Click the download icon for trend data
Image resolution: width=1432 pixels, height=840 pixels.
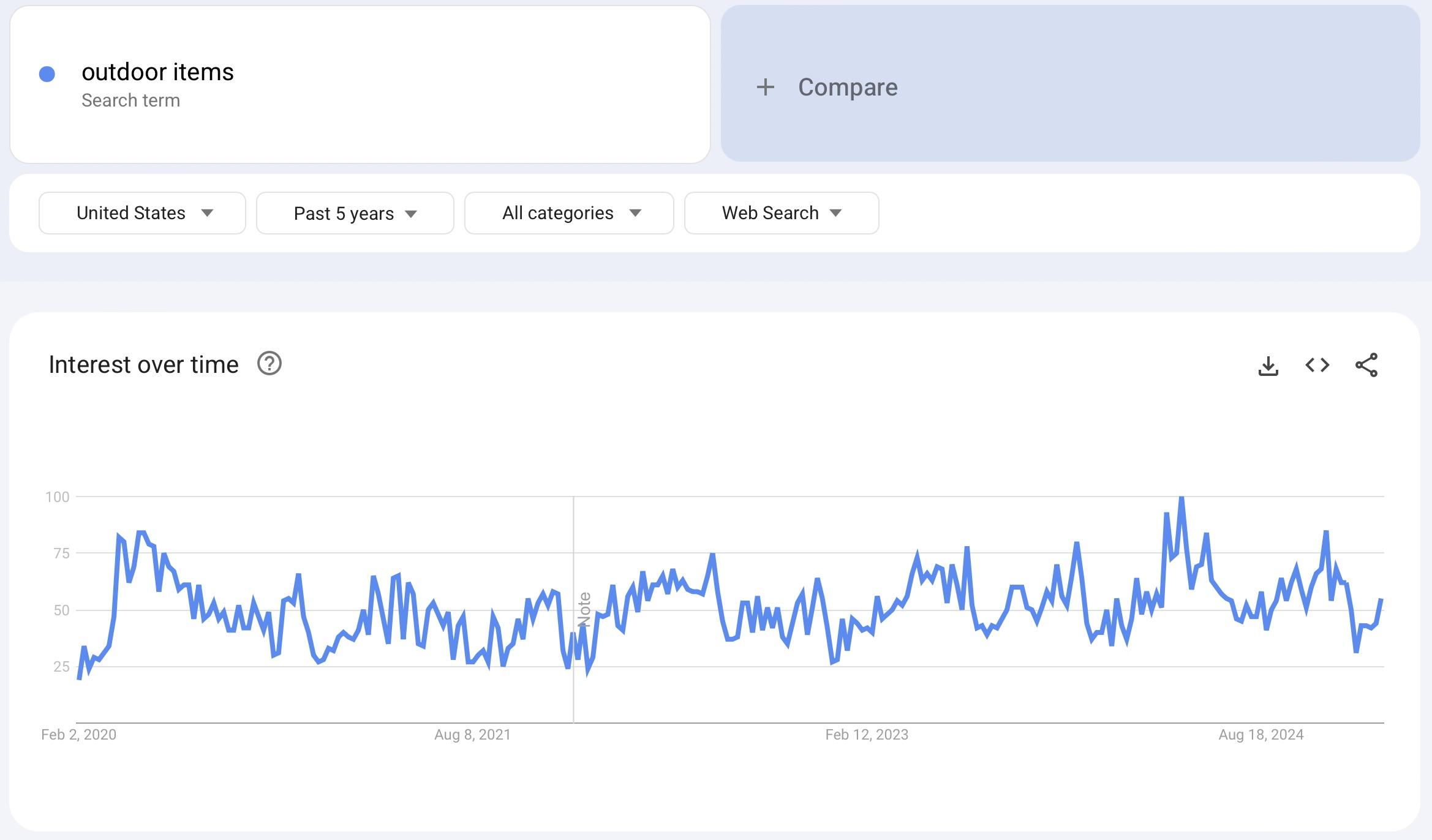point(1269,365)
